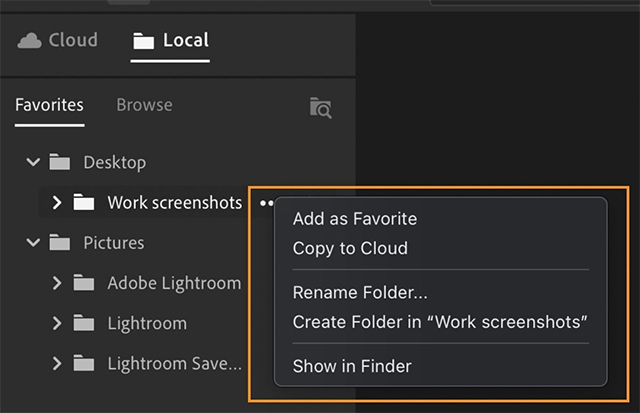Select the Desktop folder name

click(115, 162)
